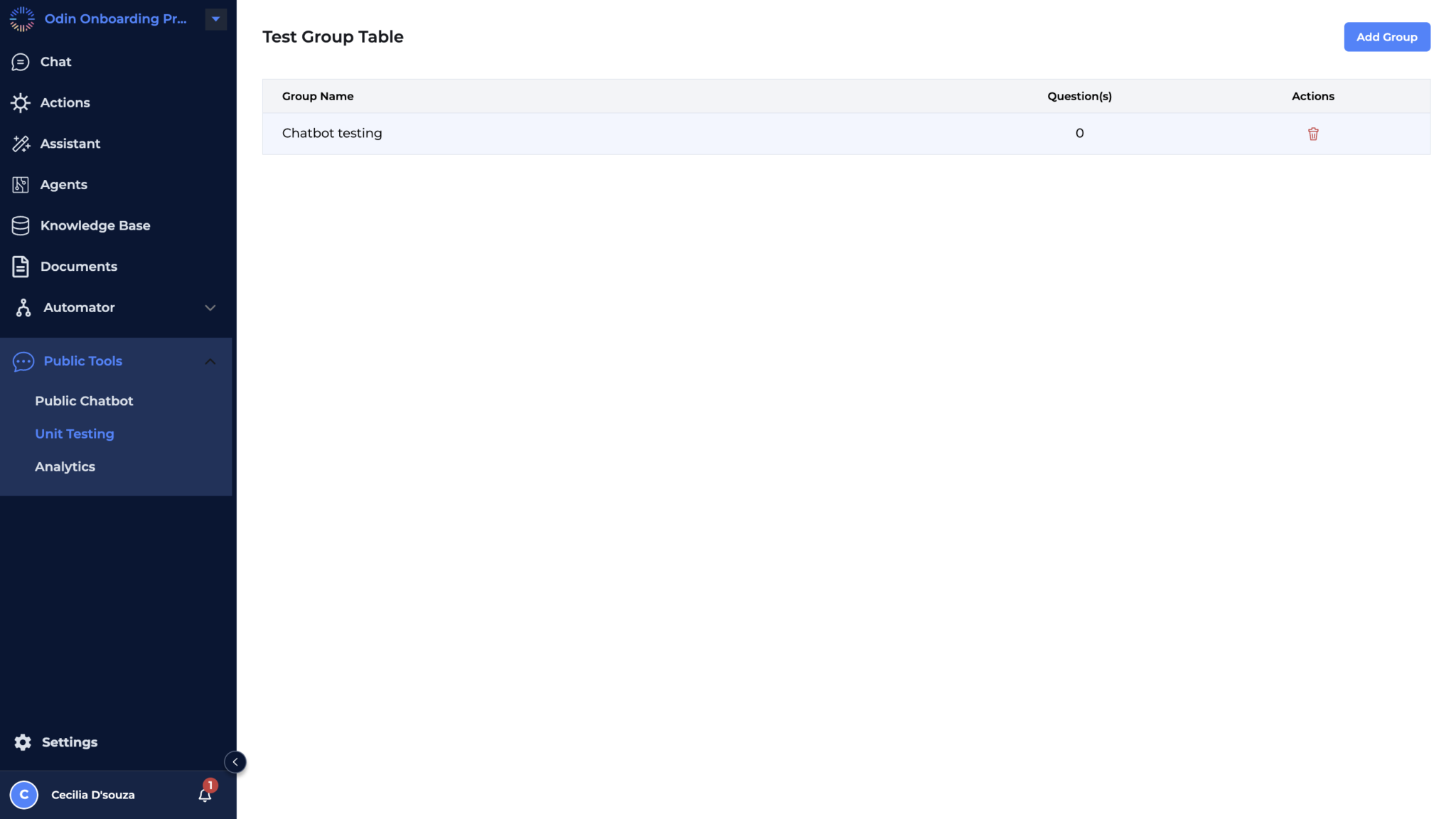Select Unit Testing menu item
Viewport: 1456px width, 819px height.
tap(75, 434)
